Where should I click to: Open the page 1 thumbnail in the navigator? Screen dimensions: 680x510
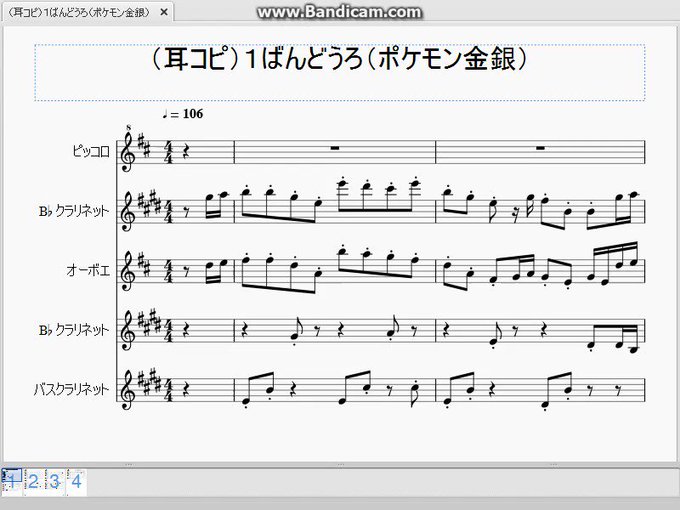(x=12, y=481)
